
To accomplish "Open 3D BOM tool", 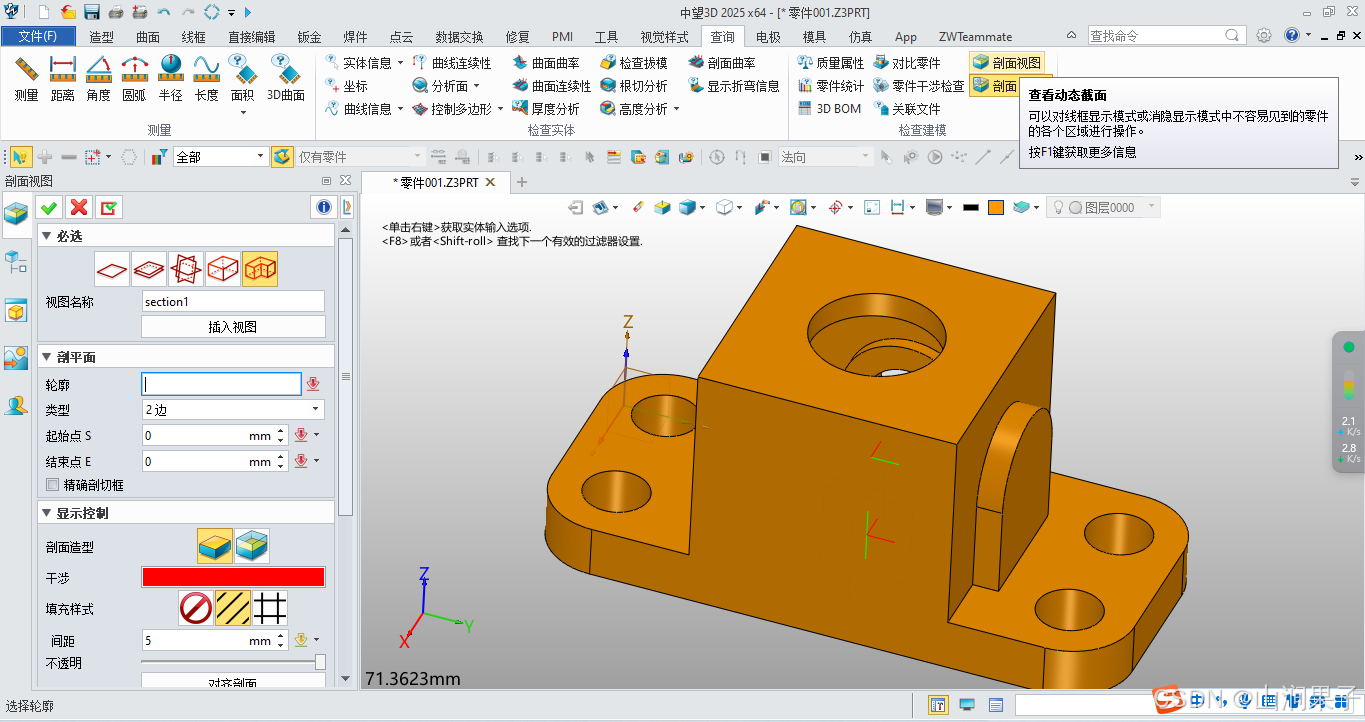I will [x=829, y=109].
